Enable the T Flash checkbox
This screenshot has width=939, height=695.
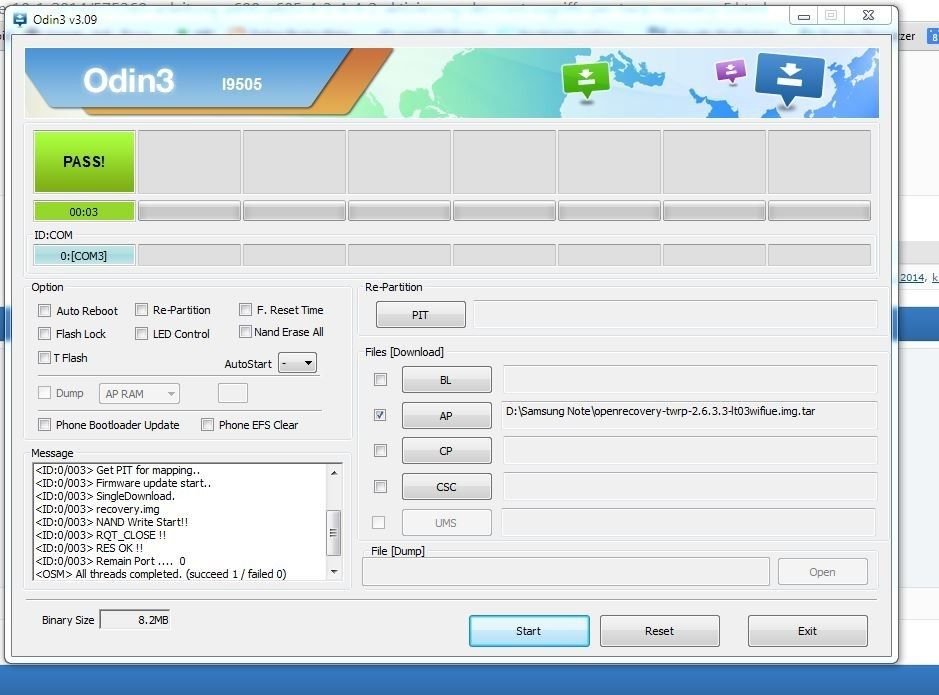[44, 357]
